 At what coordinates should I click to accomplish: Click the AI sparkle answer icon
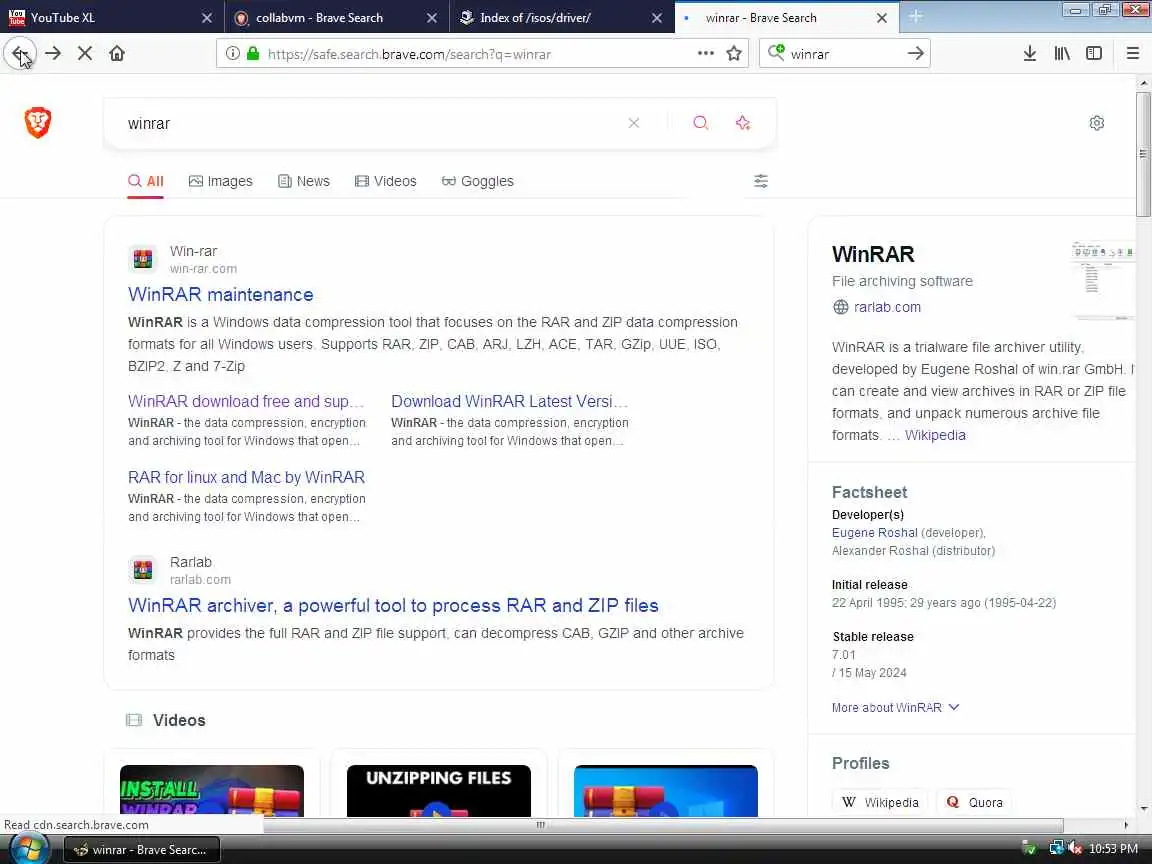pos(743,123)
